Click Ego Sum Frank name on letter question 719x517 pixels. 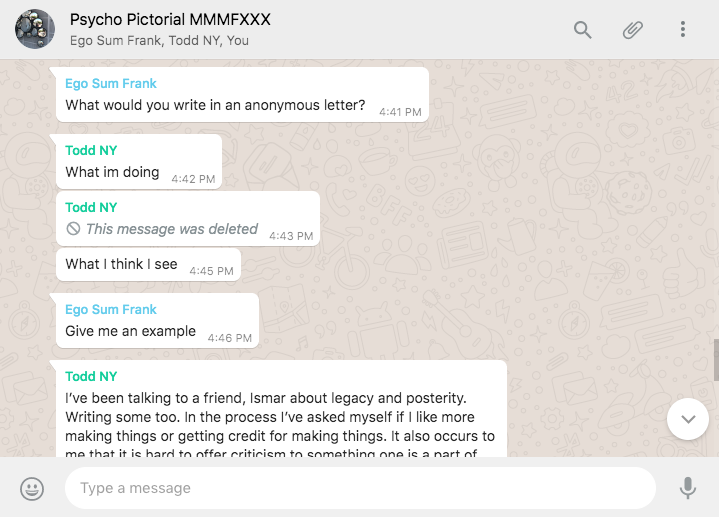[111, 84]
